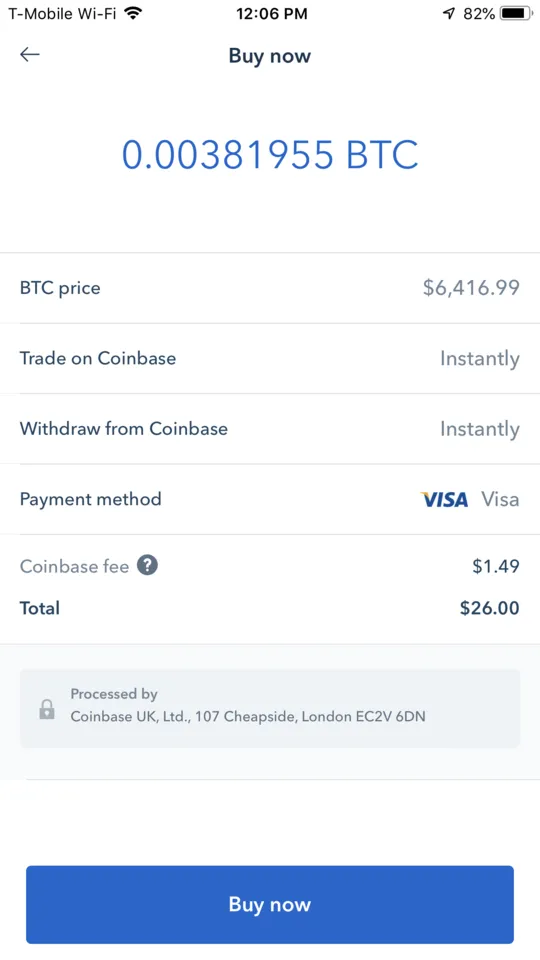Tap the Trade on Coinbase row

(x=270, y=358)
